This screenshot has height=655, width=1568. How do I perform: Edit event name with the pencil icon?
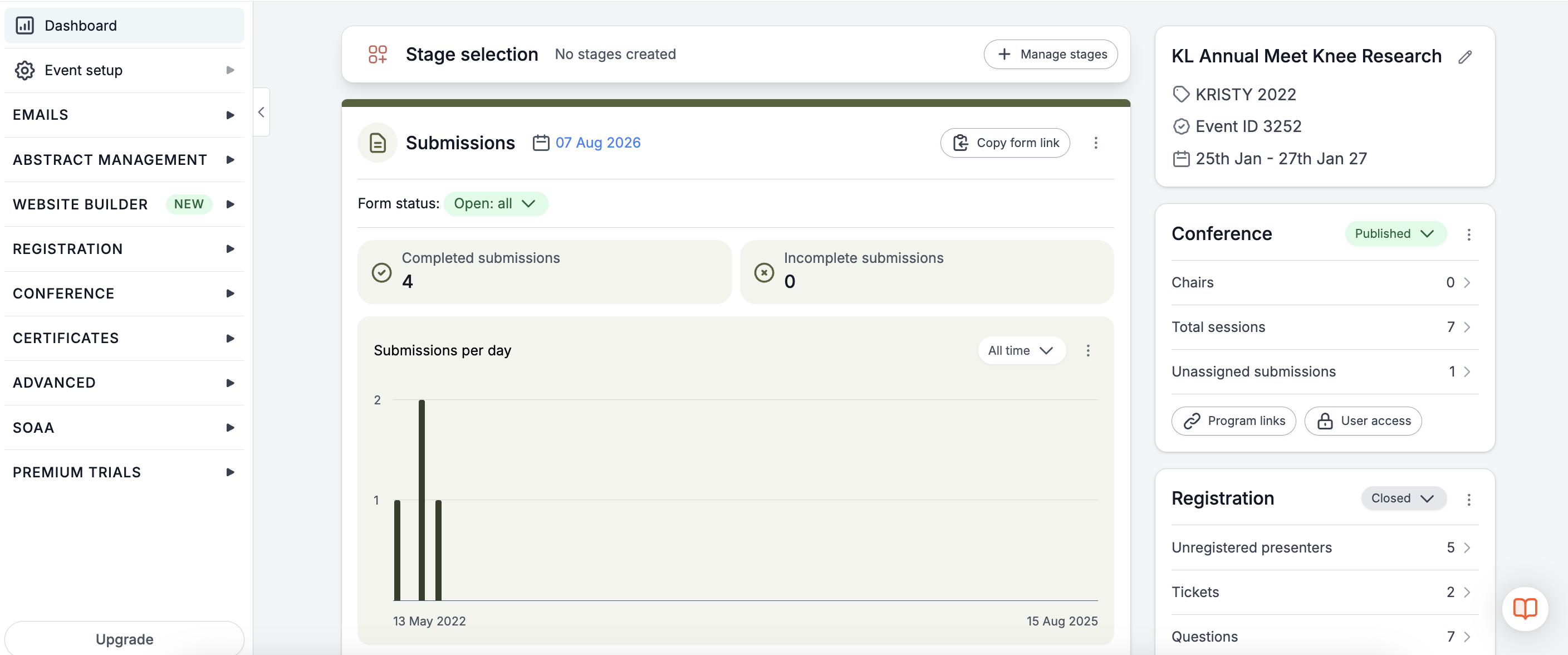click(1465, 57)
